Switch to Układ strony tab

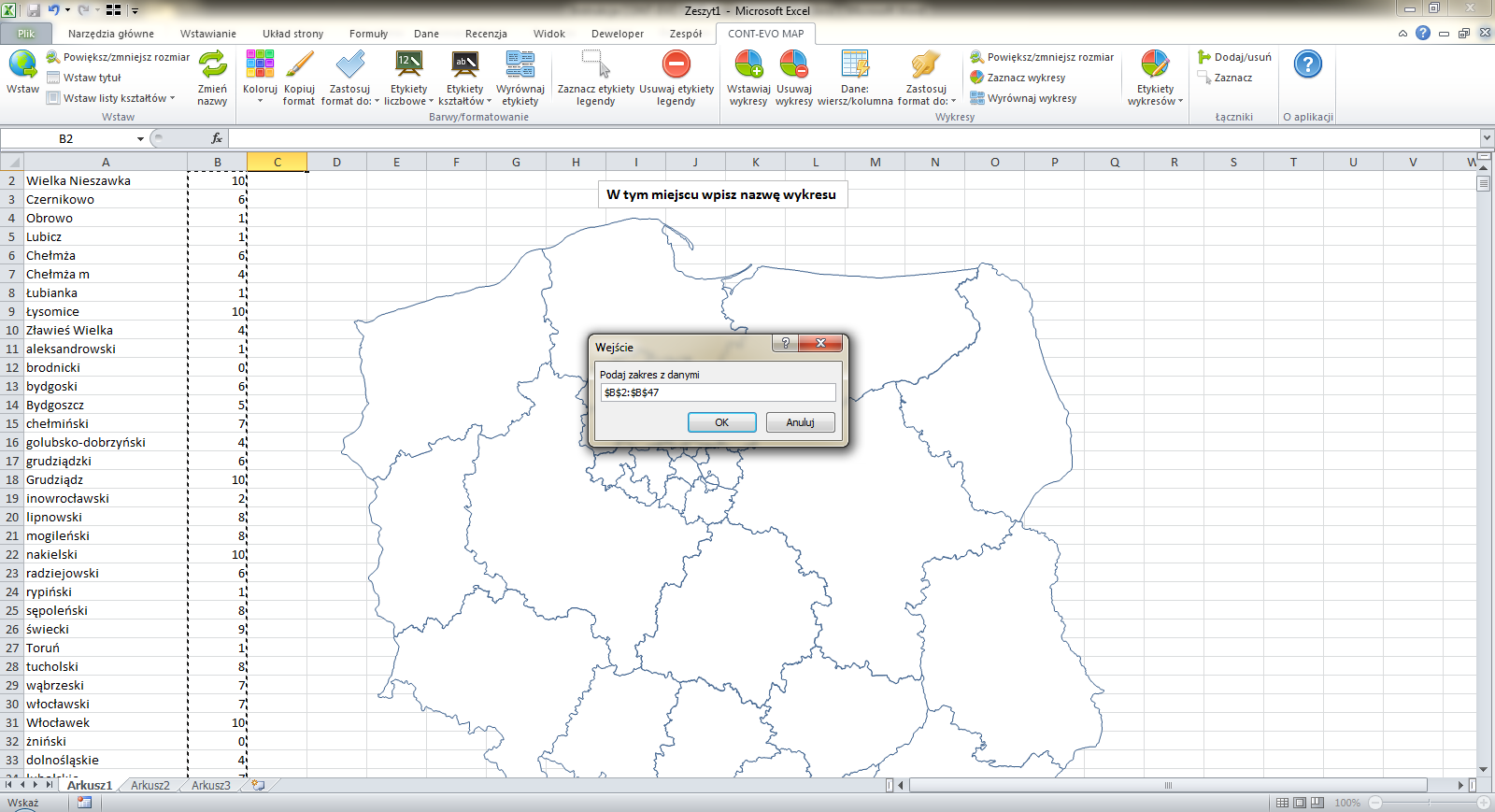click(x=292, y=34)
